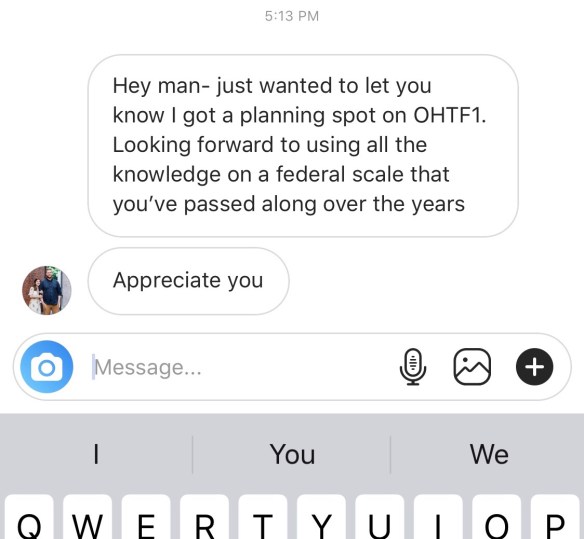Tap the T key
The height and width of the screenshot is (539, 584).
click(263, 517)
